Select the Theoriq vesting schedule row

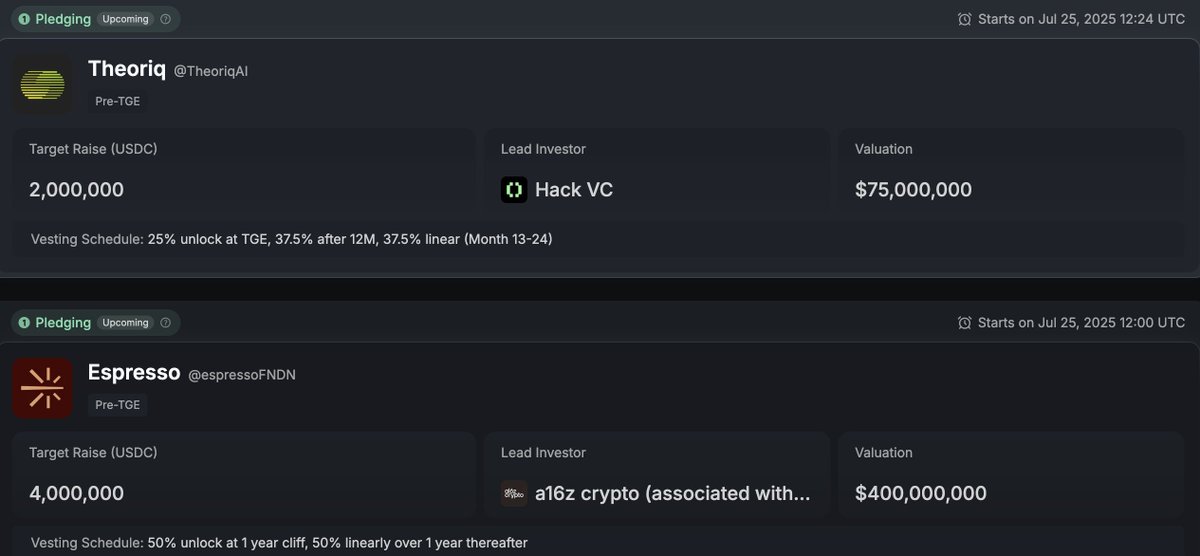tap(600, 240)
